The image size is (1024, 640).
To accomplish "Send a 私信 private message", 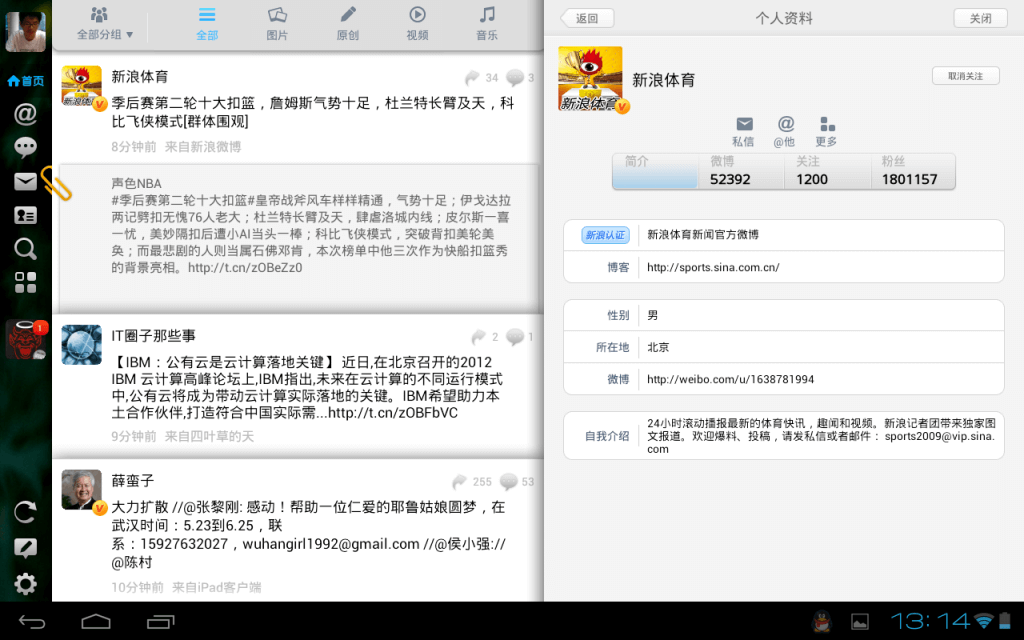I will [x=743, y=131].
